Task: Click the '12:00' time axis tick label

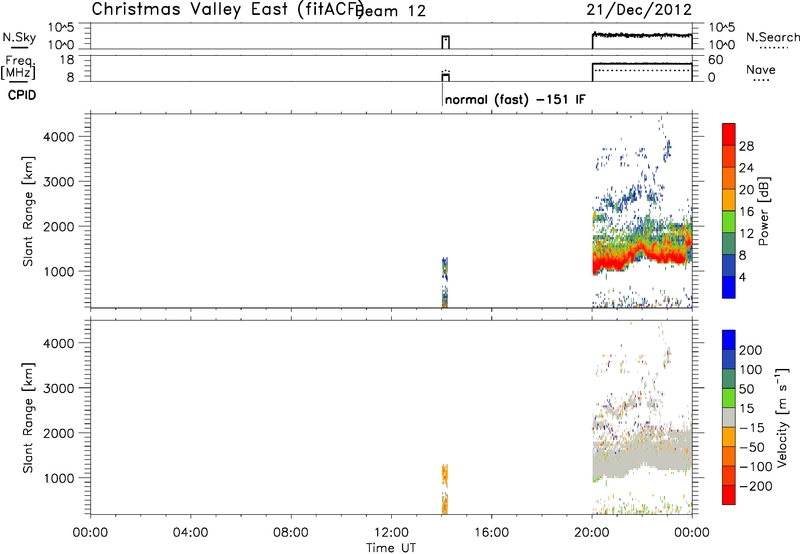Action: (391, 533)
